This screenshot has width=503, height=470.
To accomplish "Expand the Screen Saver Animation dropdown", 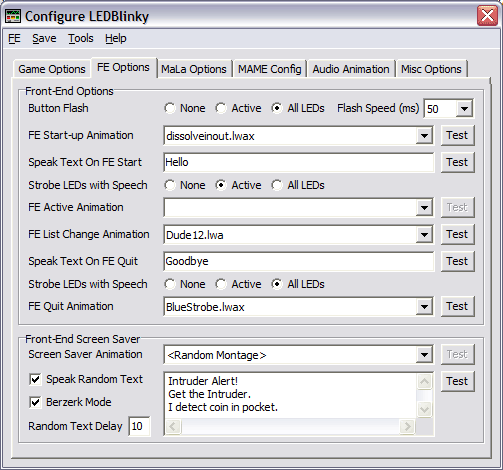I will pyautogui.click(x=424, y=355).
